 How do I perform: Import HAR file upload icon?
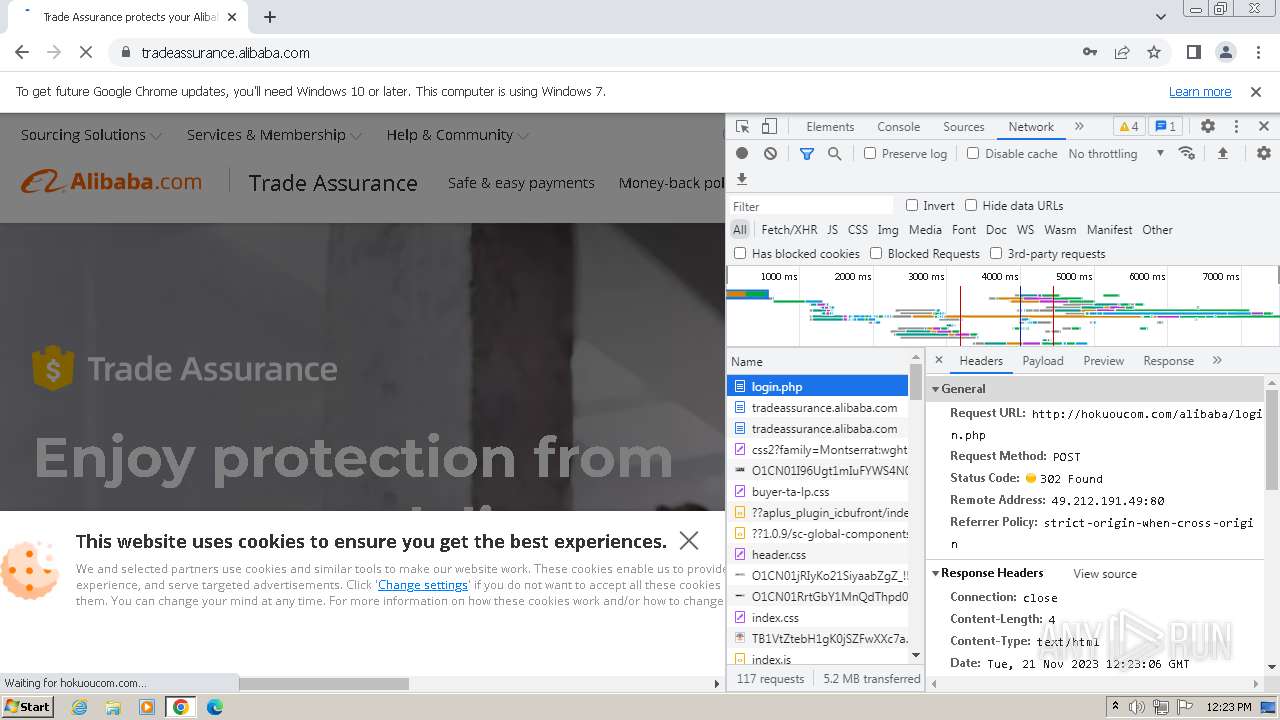(1222, 154)
